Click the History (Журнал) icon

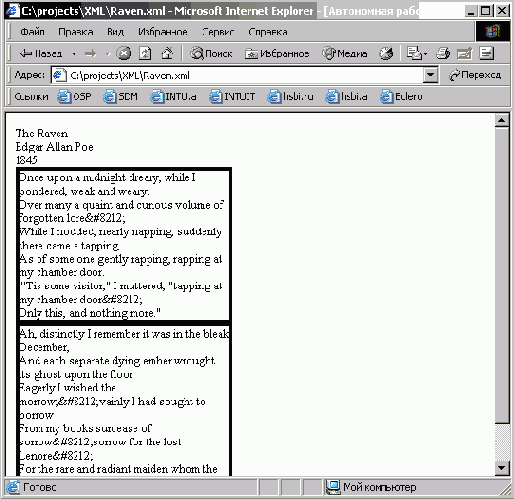point(386,53)
